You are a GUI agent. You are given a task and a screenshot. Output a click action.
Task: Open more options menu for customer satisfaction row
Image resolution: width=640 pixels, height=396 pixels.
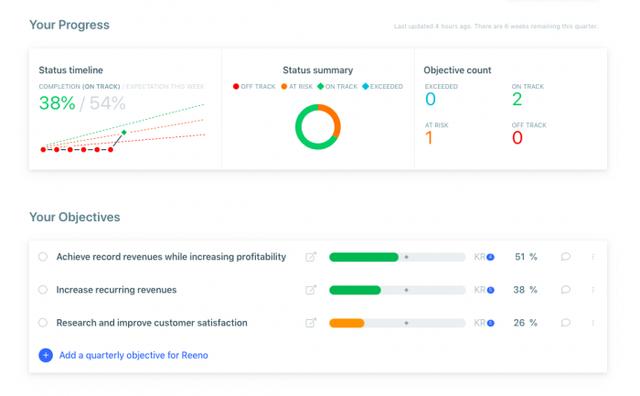click(593, 323)
